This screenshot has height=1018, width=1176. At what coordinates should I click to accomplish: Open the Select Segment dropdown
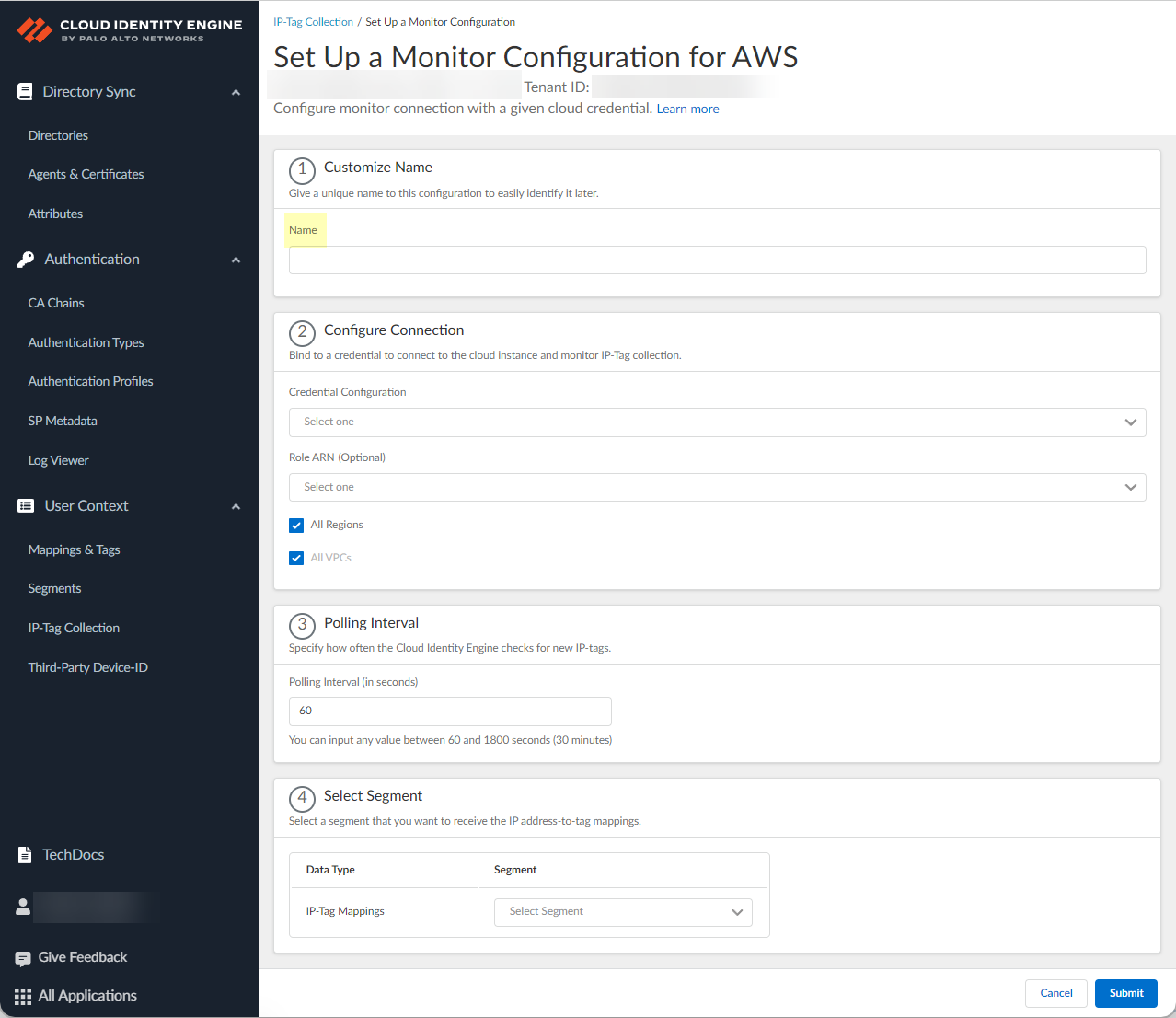(623, 912)
